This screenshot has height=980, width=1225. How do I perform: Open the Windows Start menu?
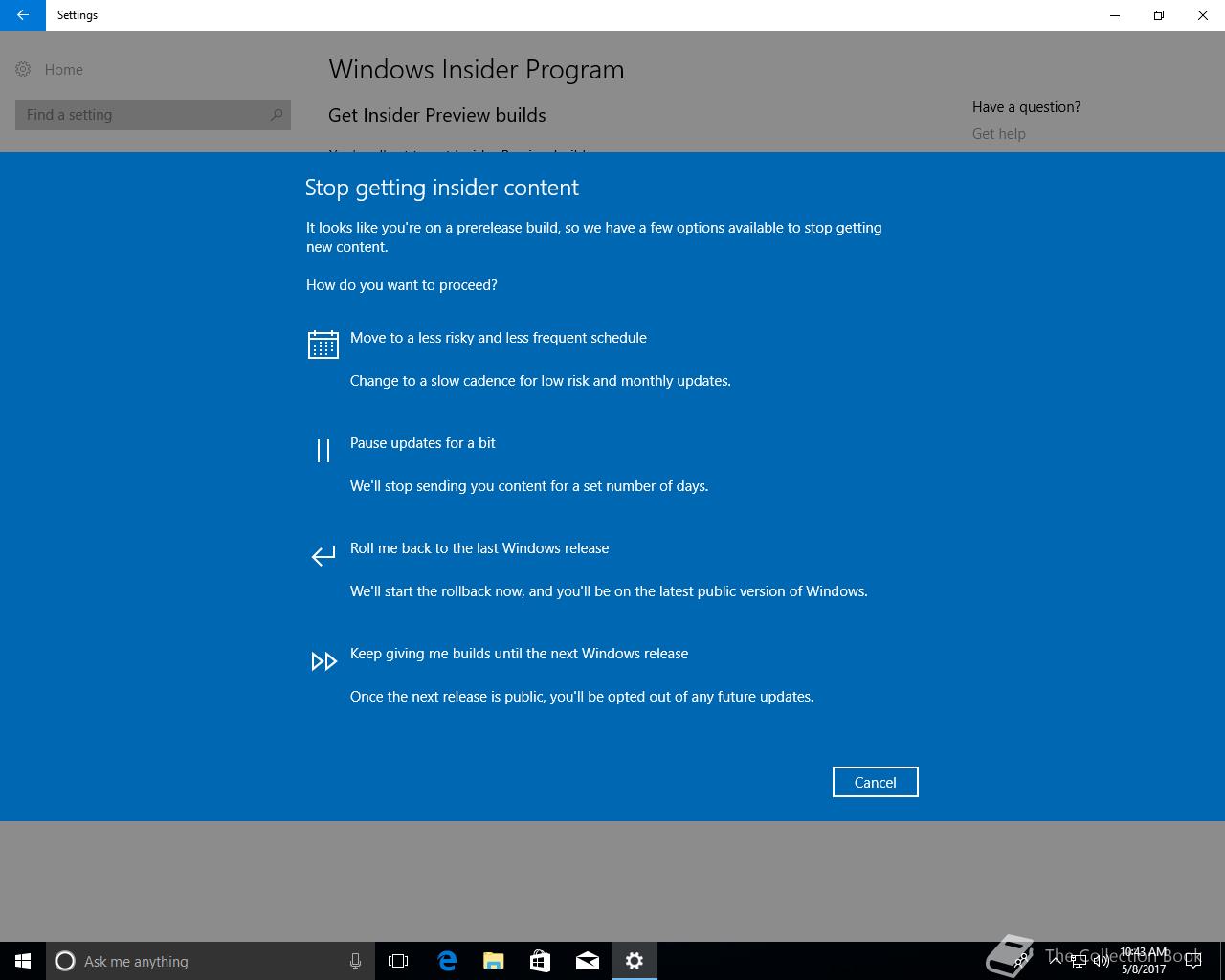(x=23, y=961)
